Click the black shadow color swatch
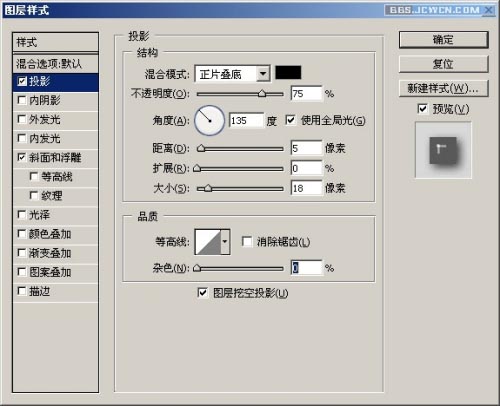Viewport: 500px width, 406px height. click(288, 73)
